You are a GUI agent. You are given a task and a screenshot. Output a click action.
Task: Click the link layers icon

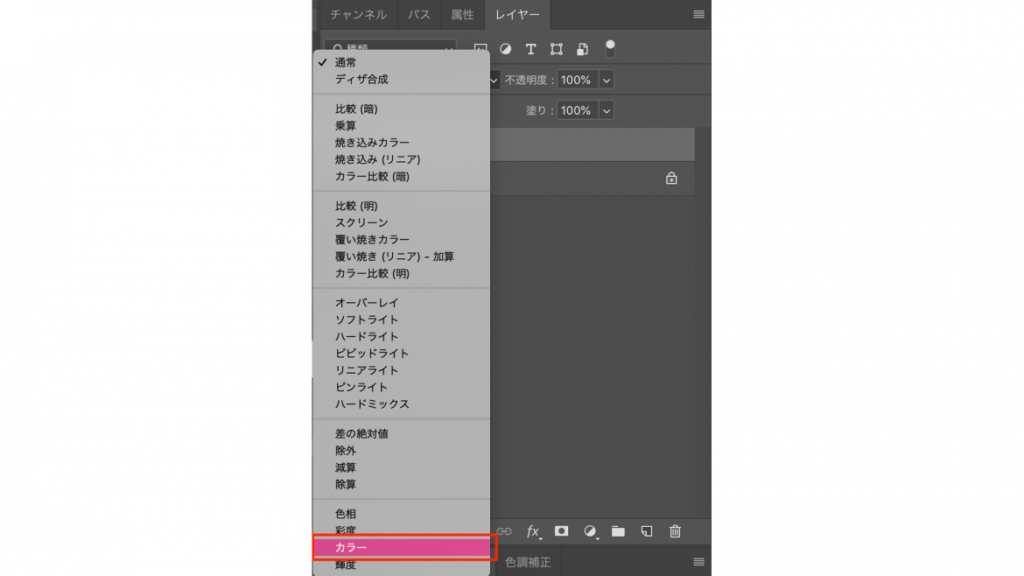click(504, 532)
